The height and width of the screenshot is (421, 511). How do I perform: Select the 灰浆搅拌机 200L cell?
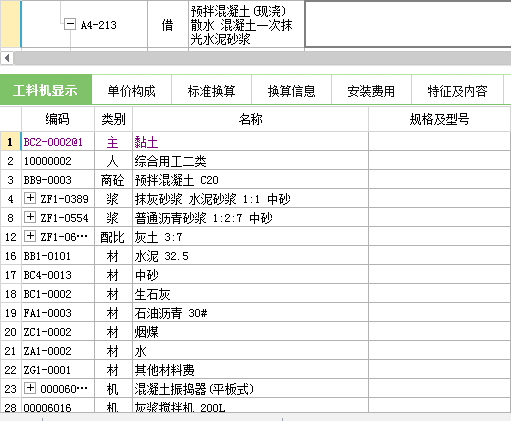pyautogui.click(x=251, y=406)
